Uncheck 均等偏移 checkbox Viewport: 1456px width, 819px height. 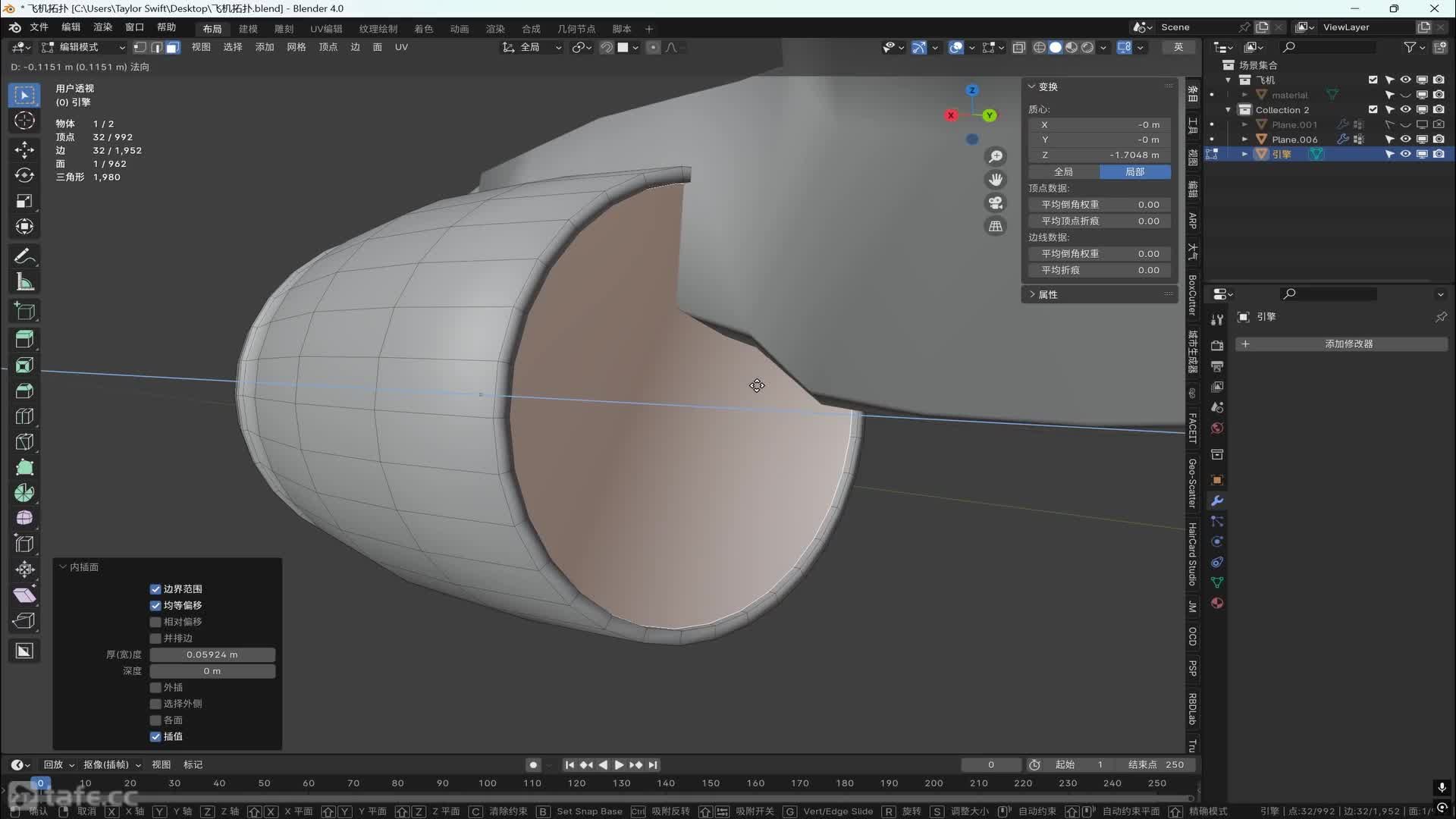(155, 605)
